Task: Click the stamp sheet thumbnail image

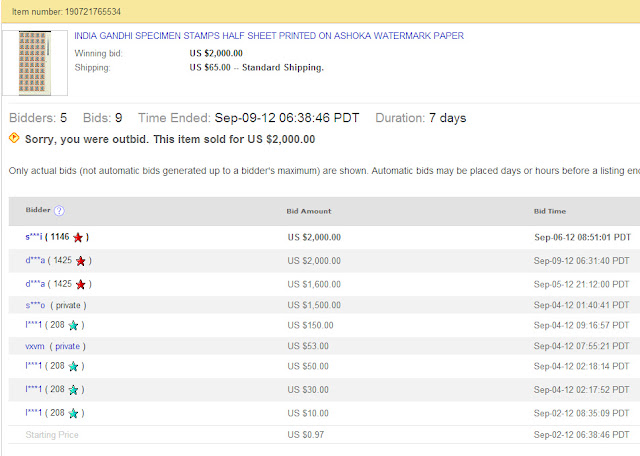Action: (x=35, y=63)
